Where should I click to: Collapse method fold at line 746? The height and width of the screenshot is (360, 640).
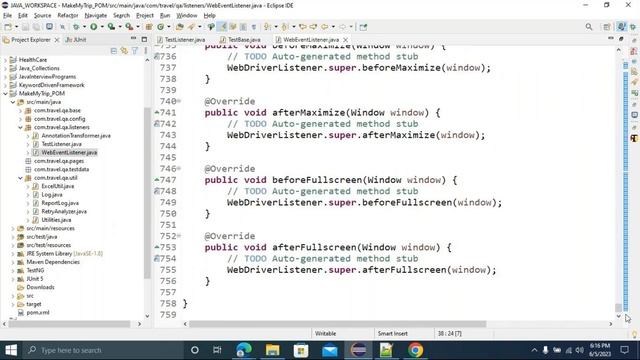point(179,168)
